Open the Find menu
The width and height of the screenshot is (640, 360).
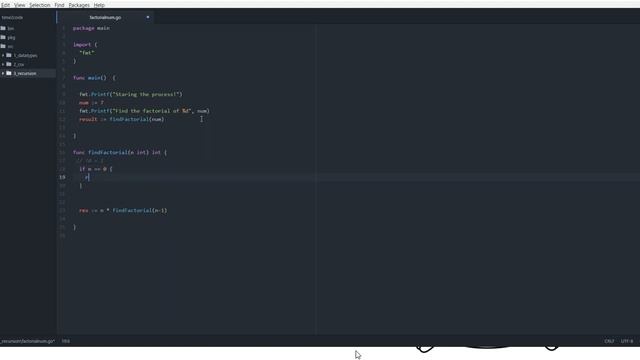pos(60,5)
